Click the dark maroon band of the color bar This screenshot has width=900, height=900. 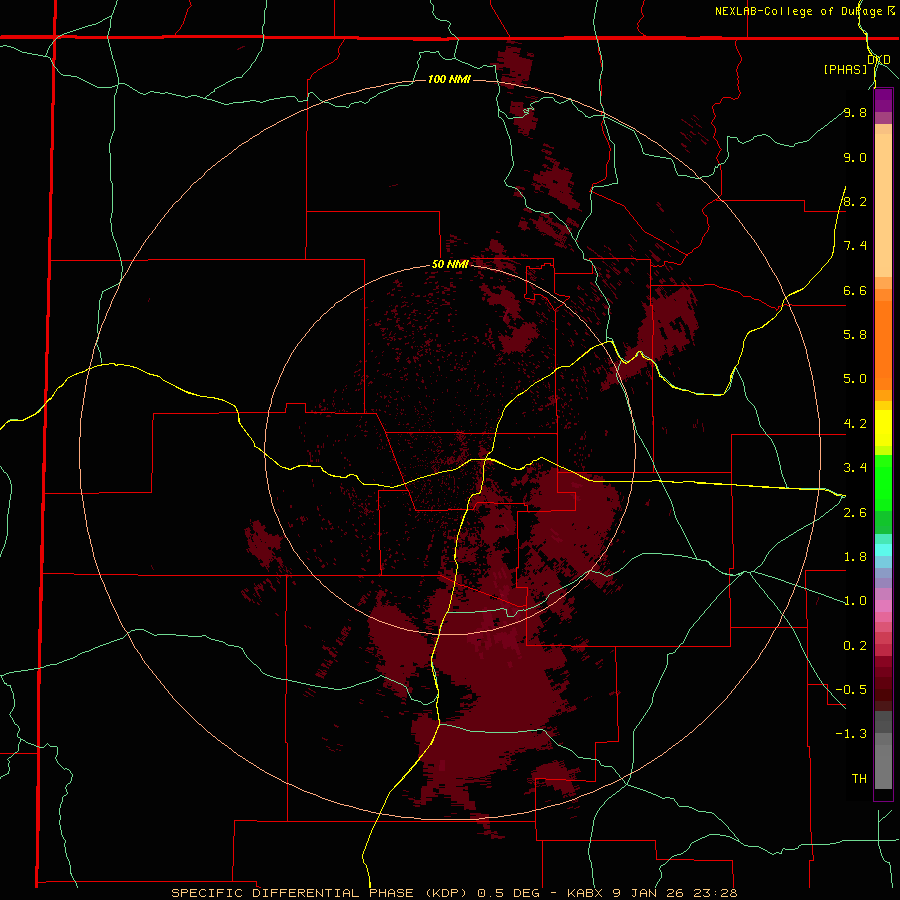coord(883,683)
